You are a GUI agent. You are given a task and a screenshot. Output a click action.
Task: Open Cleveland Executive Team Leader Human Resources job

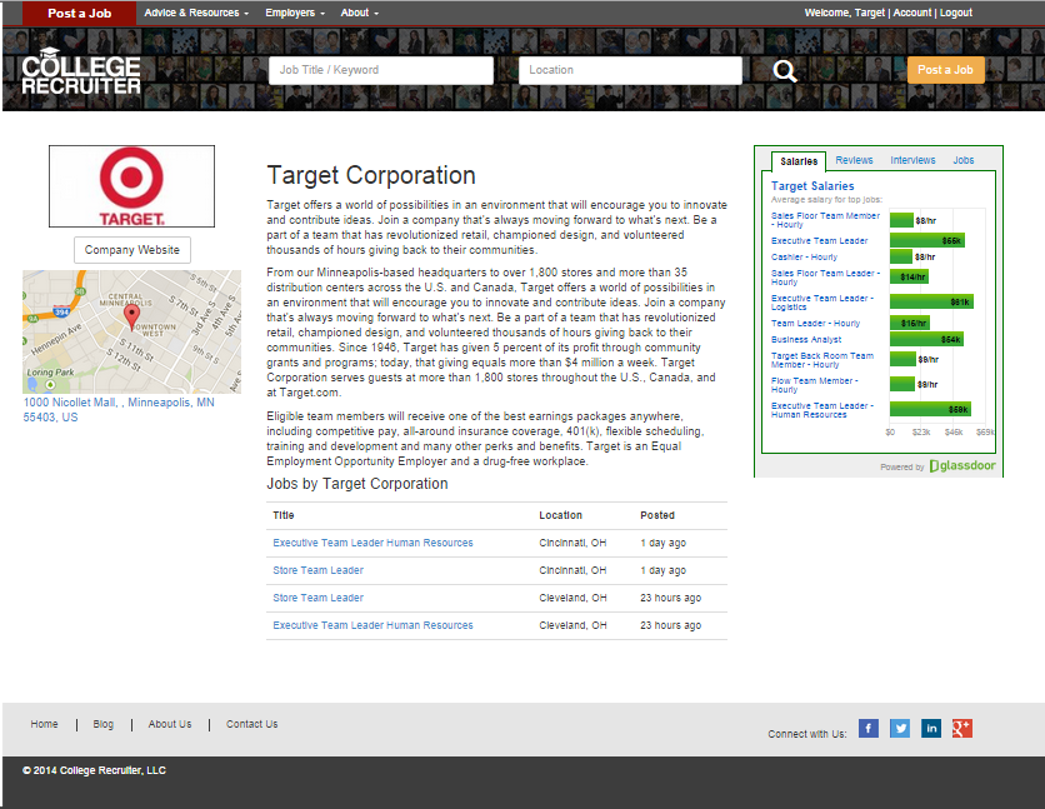pos(373,625)
